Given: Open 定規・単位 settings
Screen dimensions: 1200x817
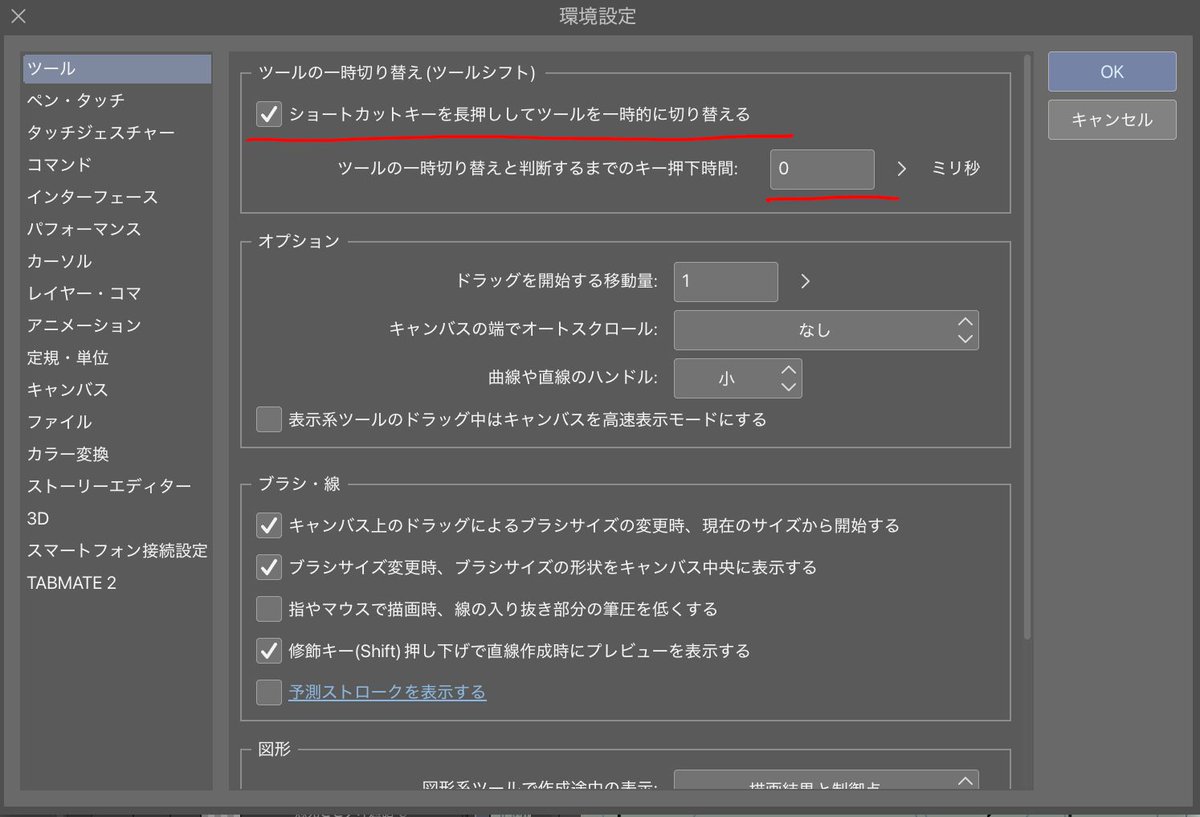Looking at the screenshot, I should pos(117,357).
